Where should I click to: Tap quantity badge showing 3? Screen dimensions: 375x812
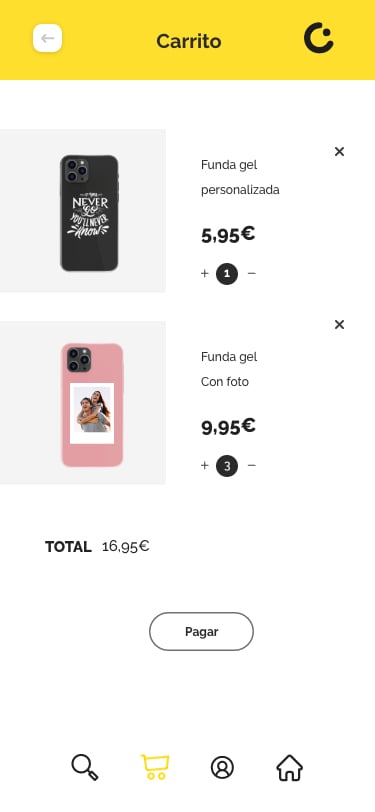(227, 466)
